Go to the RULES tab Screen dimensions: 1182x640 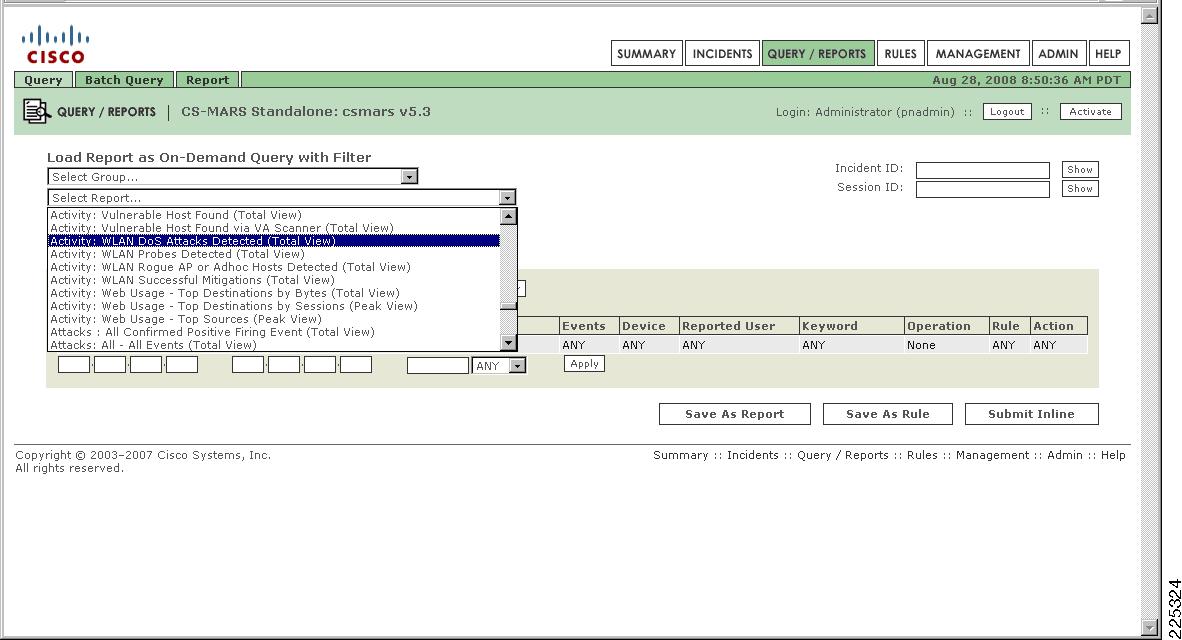(x=900, y=54)
